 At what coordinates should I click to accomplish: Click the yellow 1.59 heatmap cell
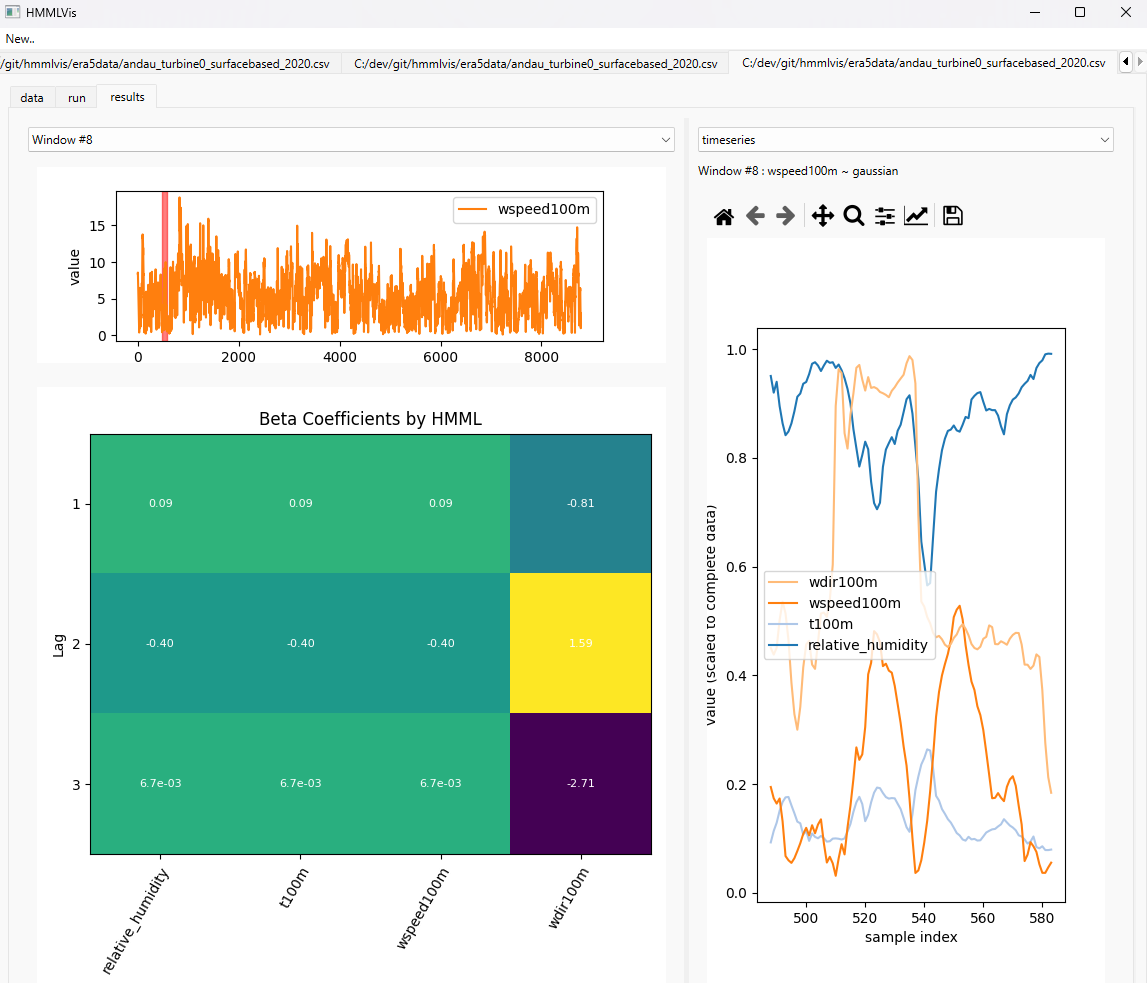coord(580,643)
